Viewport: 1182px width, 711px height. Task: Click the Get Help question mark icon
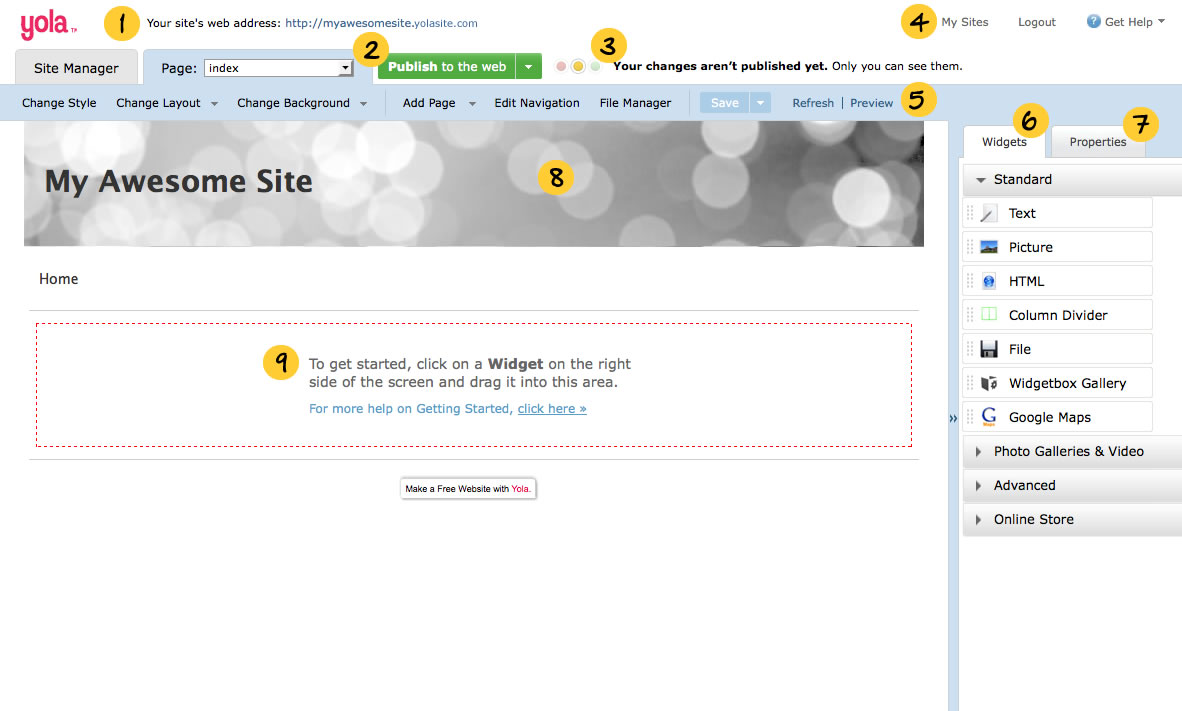click(x=1093, y=21)
